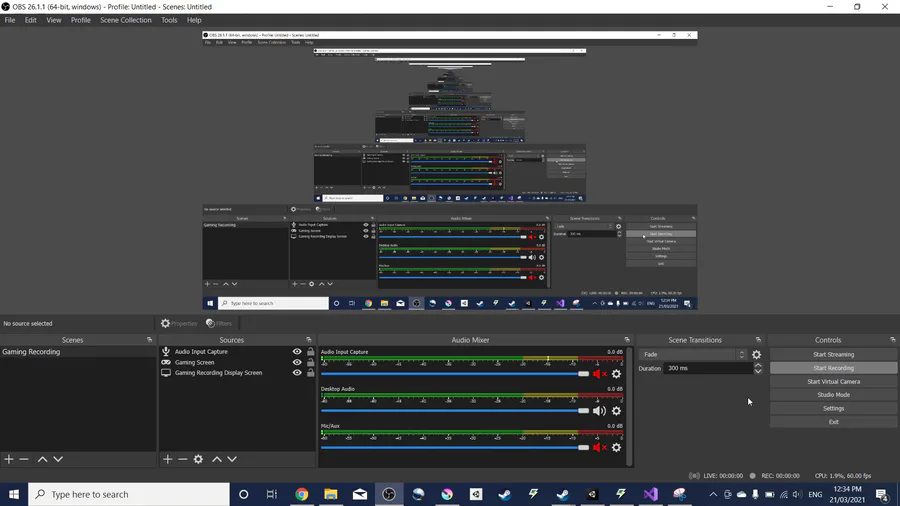This screenshot has height=506, width=900.
Task: Pop out the Audio Mixer dock
Action: tap(627, 340)
